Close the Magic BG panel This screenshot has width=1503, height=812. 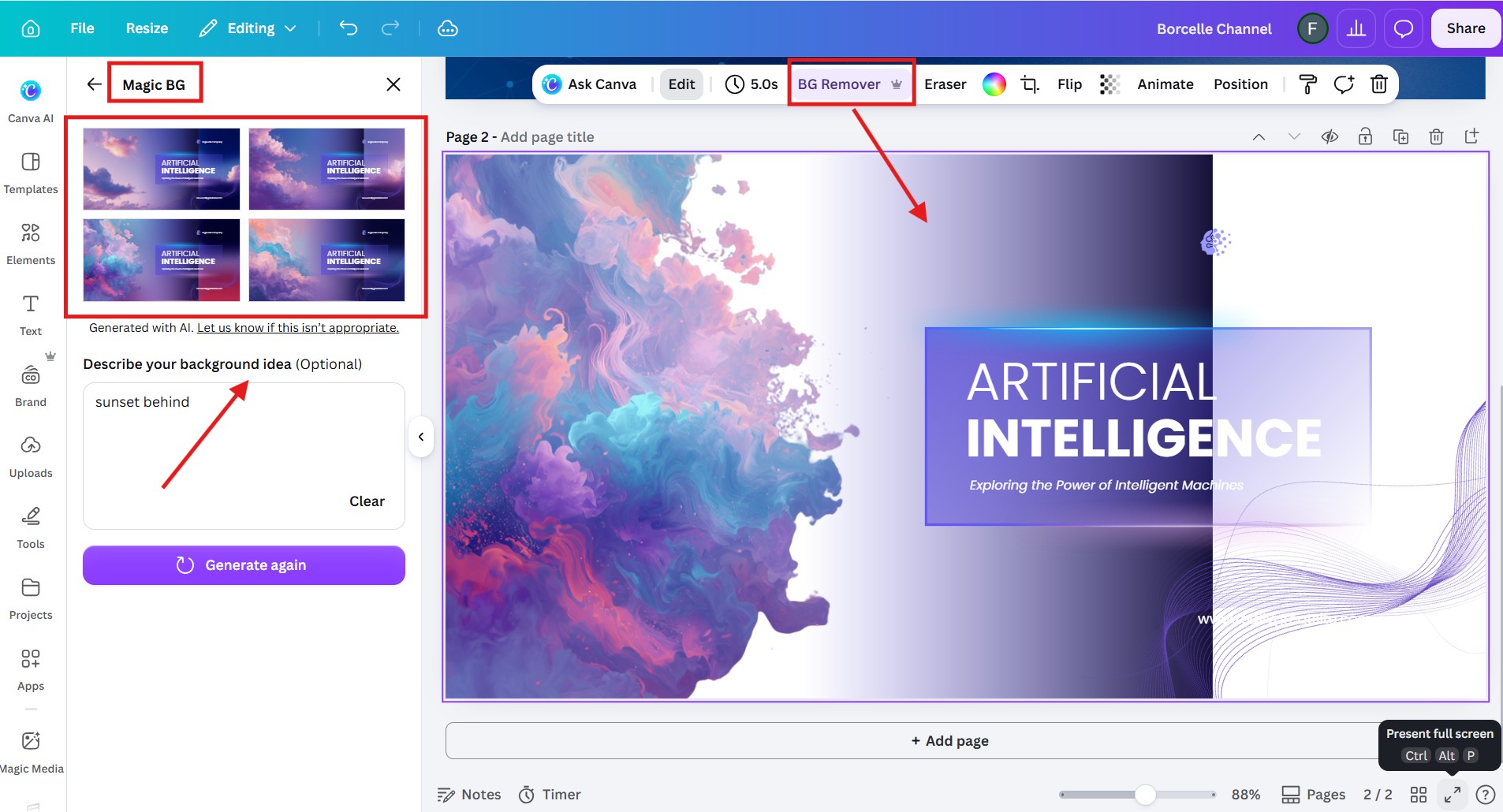[x=393, y=84]
